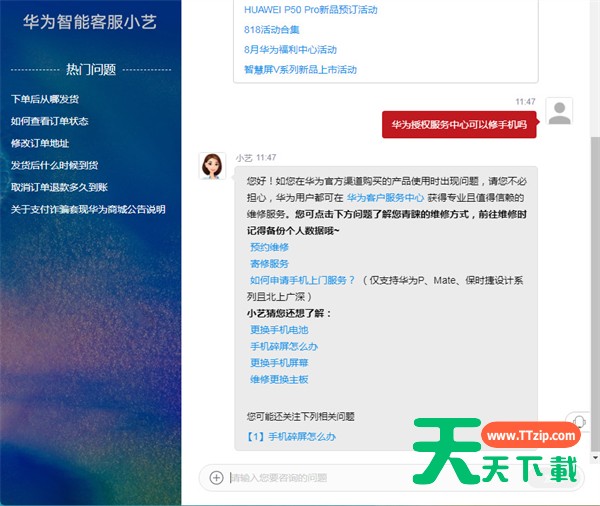
Task: Open related question 【1】手机碎屏怎么办
Action: [292, 436]
